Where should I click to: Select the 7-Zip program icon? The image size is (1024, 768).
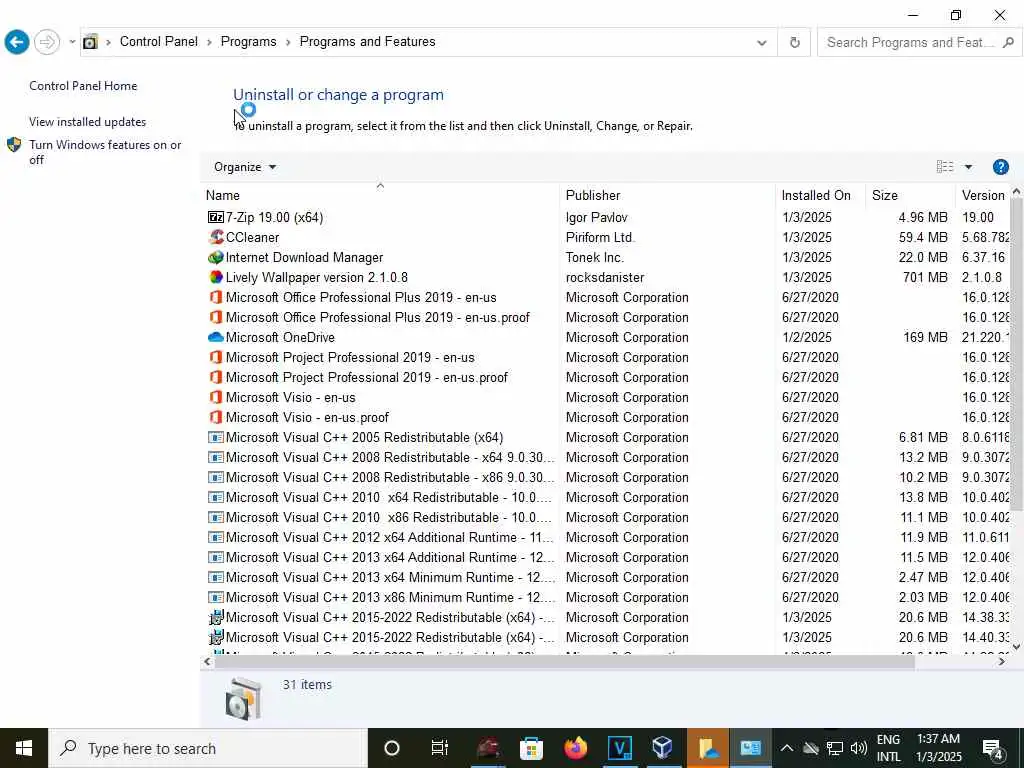click(x=216, y=217)
